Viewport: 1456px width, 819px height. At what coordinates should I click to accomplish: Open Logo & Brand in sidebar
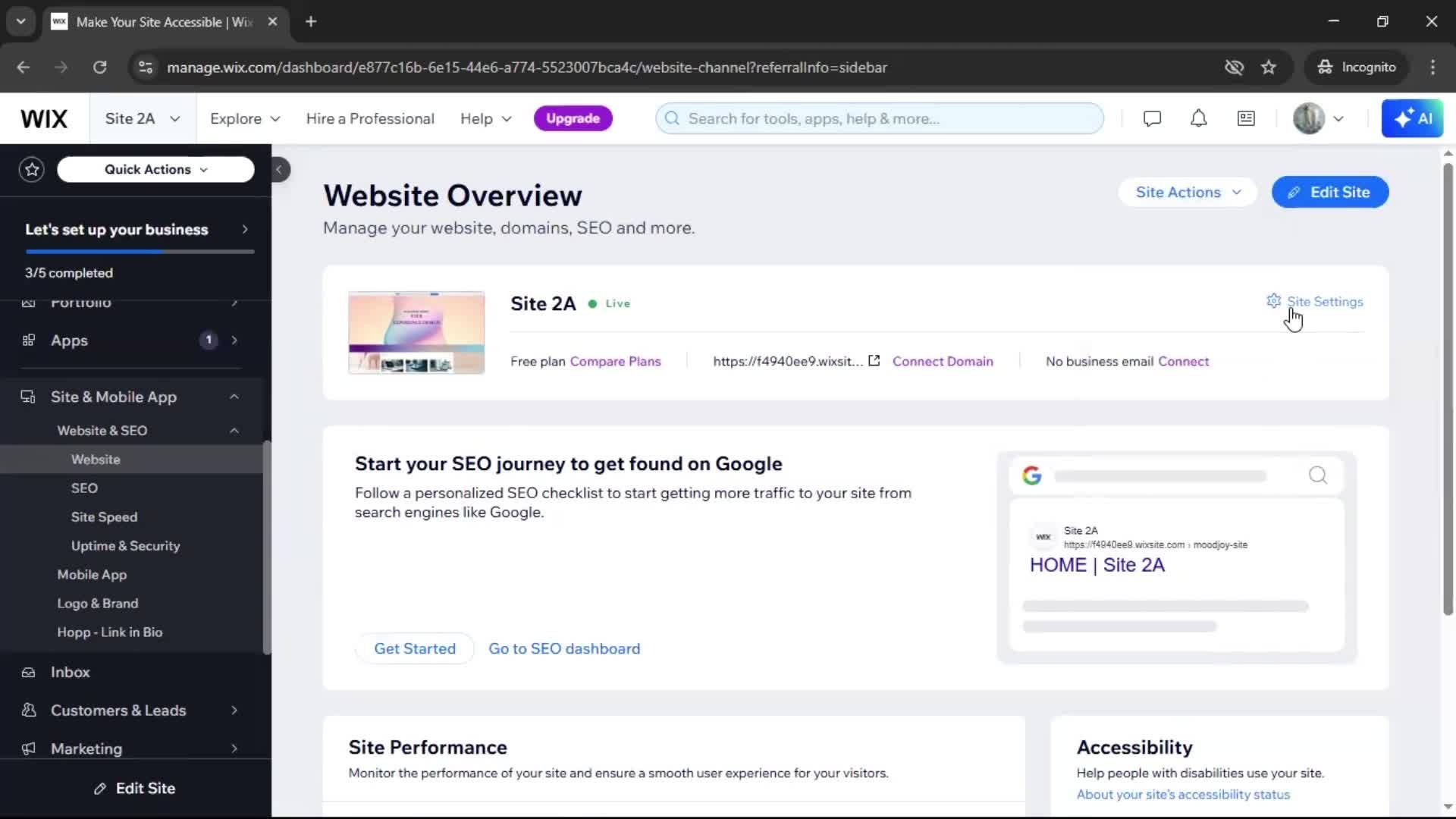point(97,603)
